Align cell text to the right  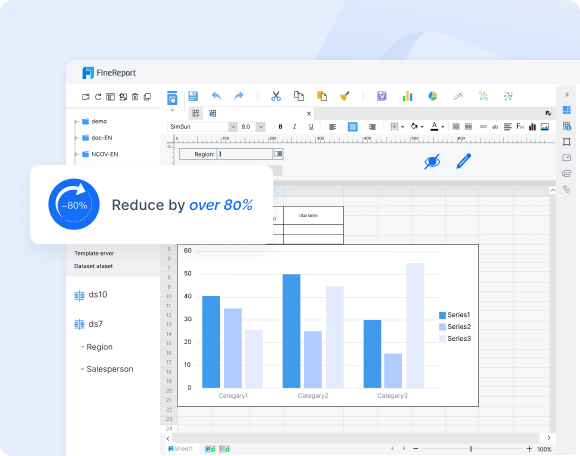pyautogui.click(x=372, y=127)
